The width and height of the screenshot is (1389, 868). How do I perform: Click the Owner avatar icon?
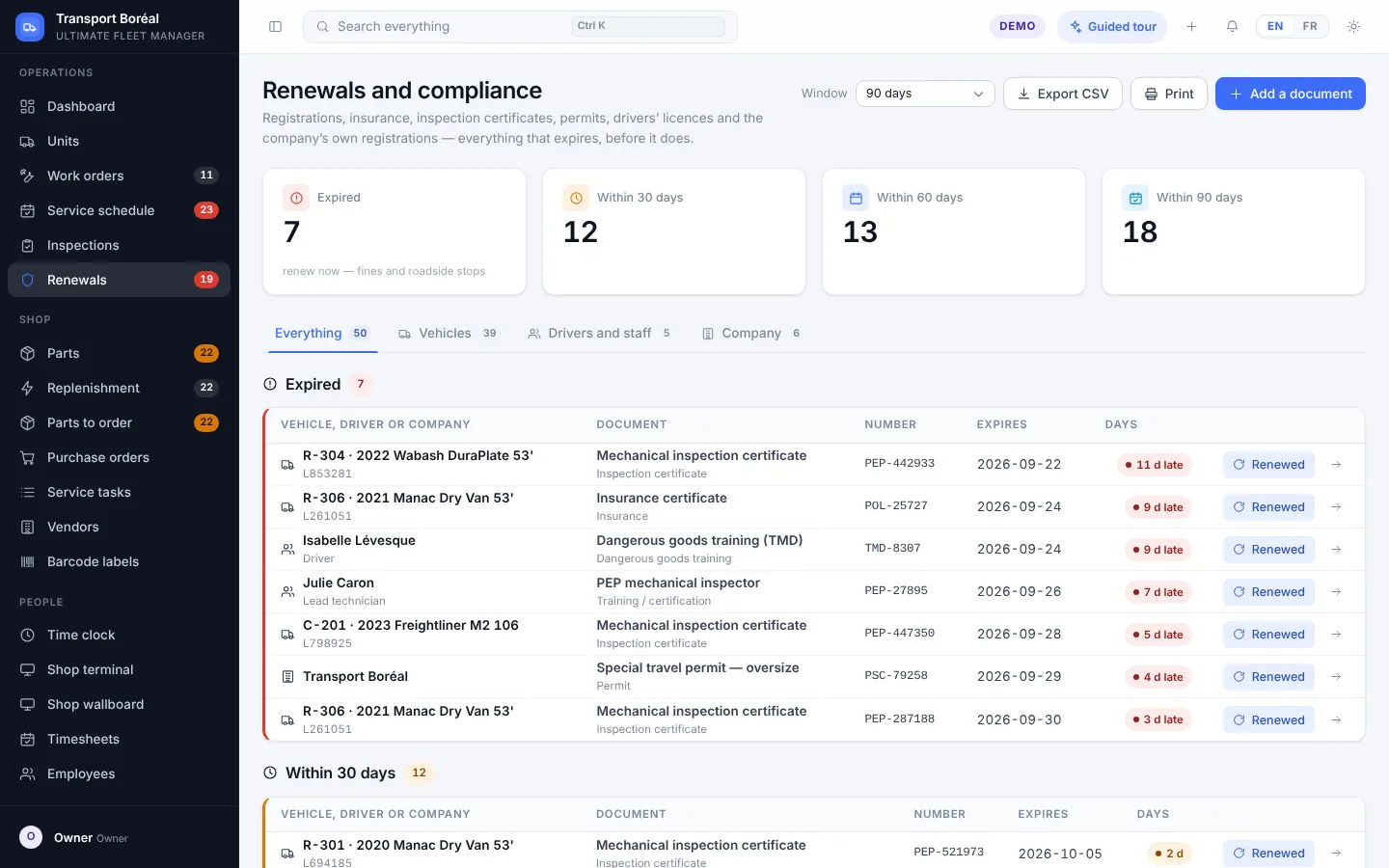click(x=31, y=837)
